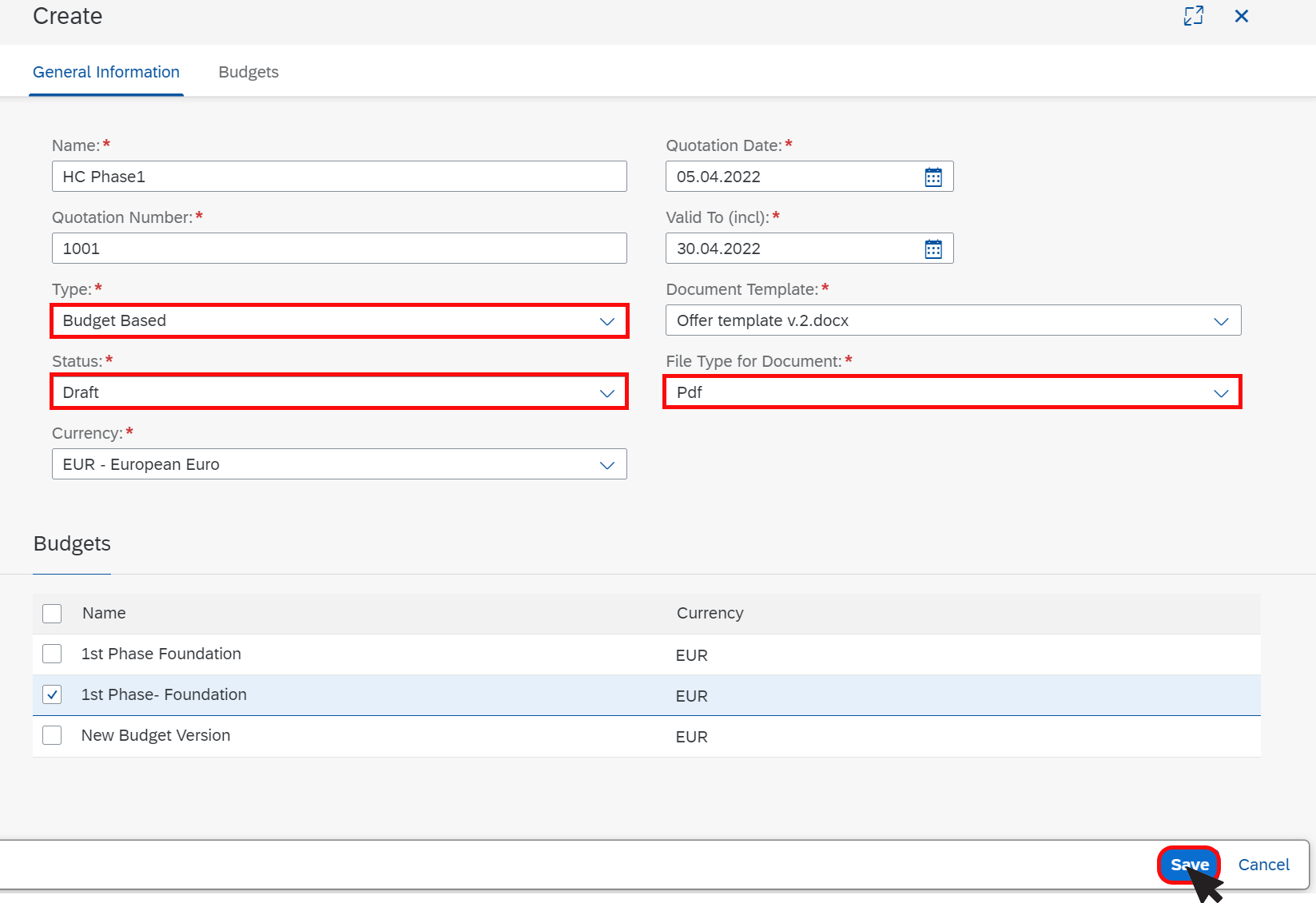Image resolution: width=1316 pixels, height=903 pixels.
Task: Click the 'Budget Based' type value
Action: (x=114, y=320)
